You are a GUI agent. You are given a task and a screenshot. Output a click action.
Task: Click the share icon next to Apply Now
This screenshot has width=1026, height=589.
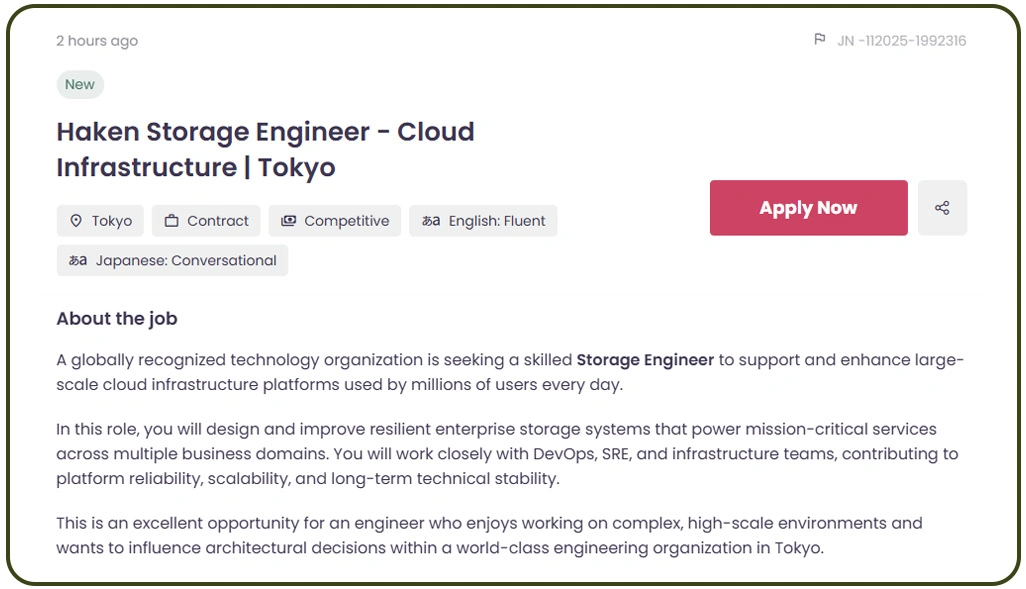[x=942, y=207]
